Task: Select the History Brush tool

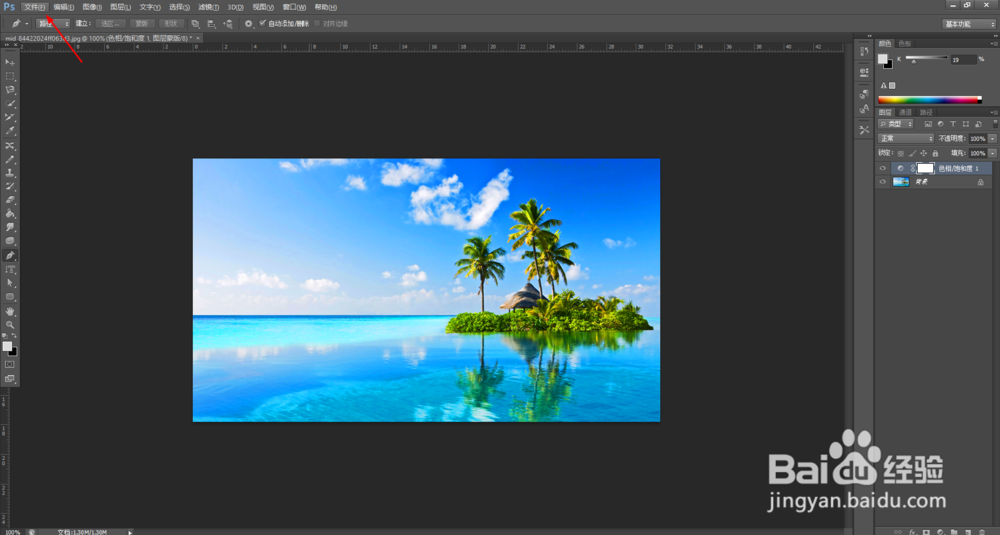Action: tap(10, 187)
